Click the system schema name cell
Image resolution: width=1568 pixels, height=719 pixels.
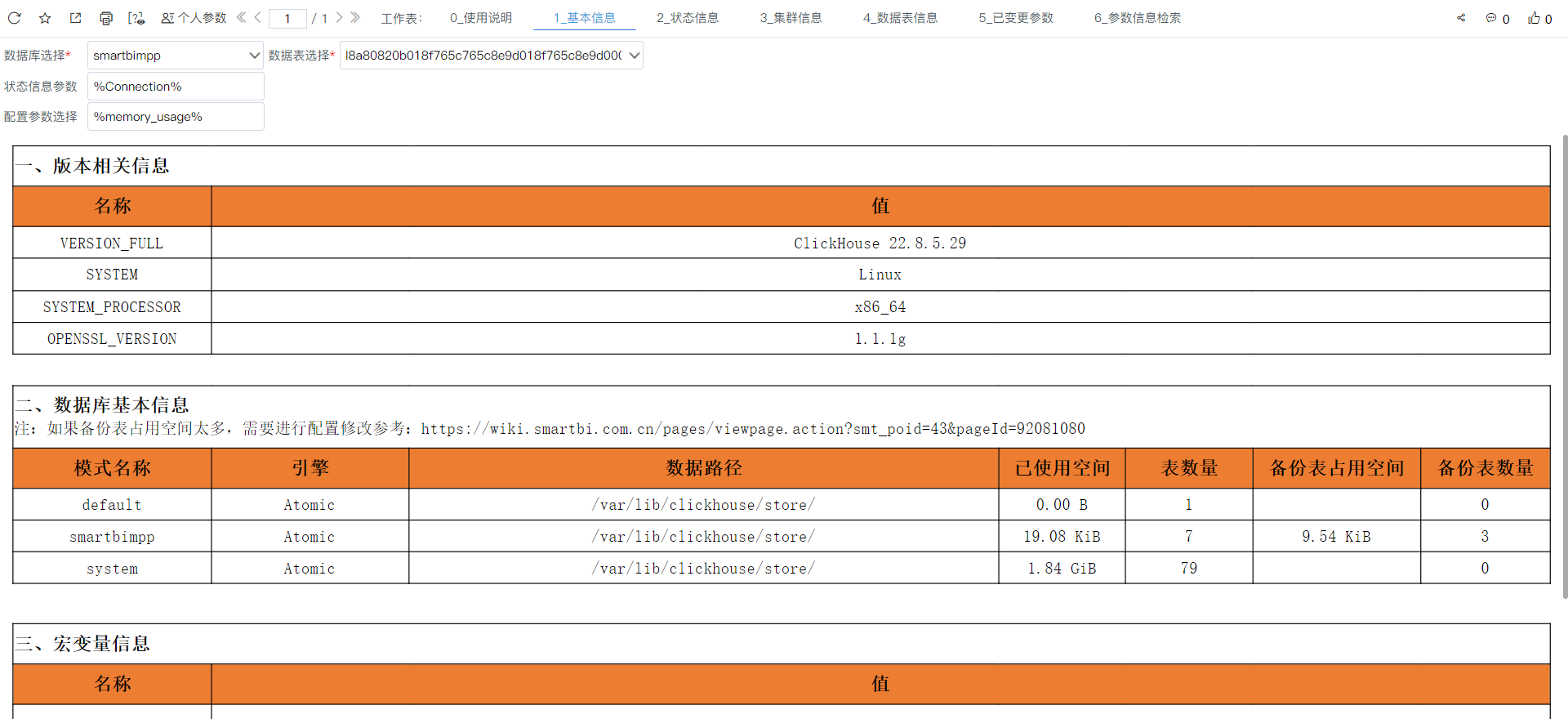coord(112,569)
